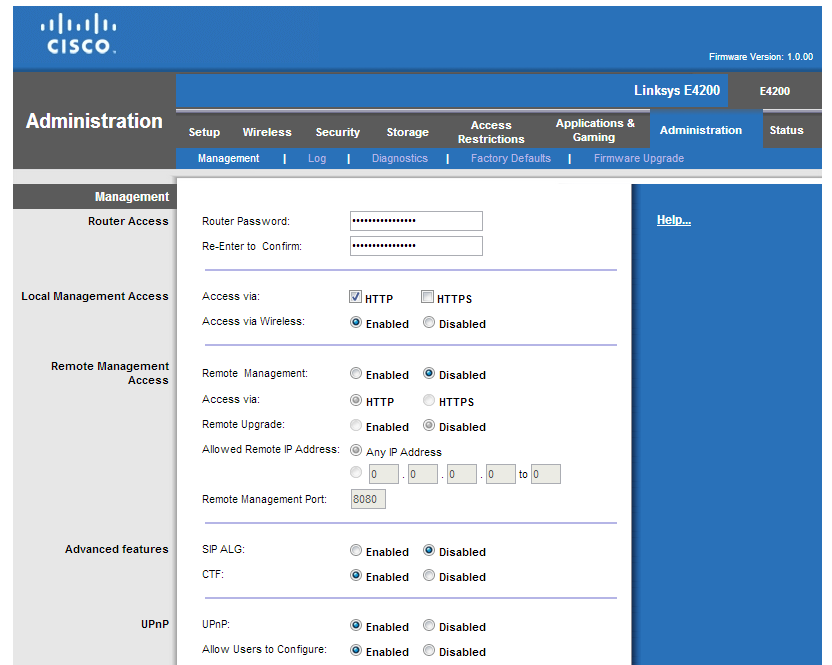Select Disabled for SIP ALG
This screenshot has width=832, height=665.
429,550
